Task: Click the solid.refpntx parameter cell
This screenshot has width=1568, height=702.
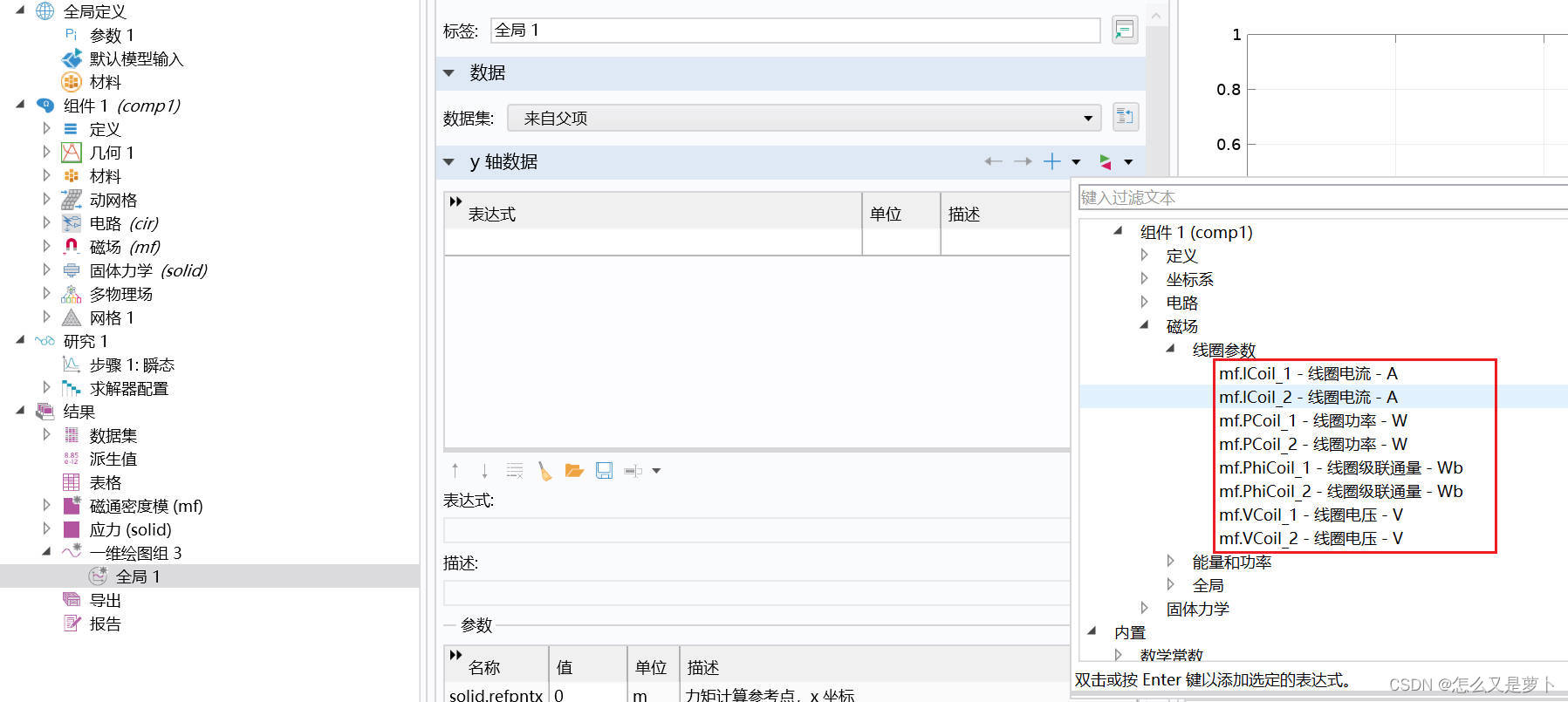Action: pos(496,695)
